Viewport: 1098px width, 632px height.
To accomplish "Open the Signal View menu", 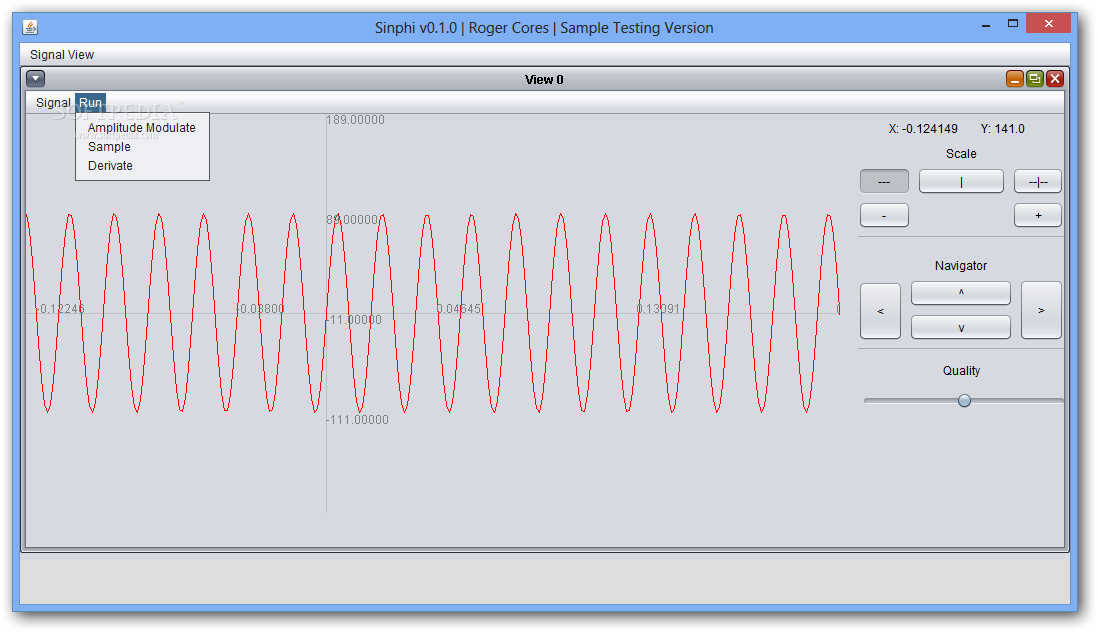I will click(x=62, y=55).
